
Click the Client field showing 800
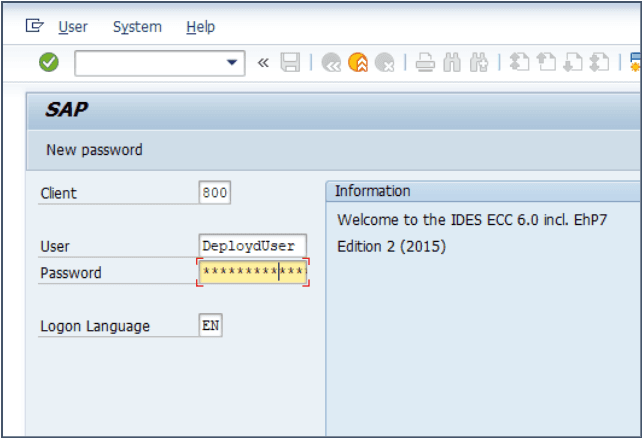tap(215, 192)
